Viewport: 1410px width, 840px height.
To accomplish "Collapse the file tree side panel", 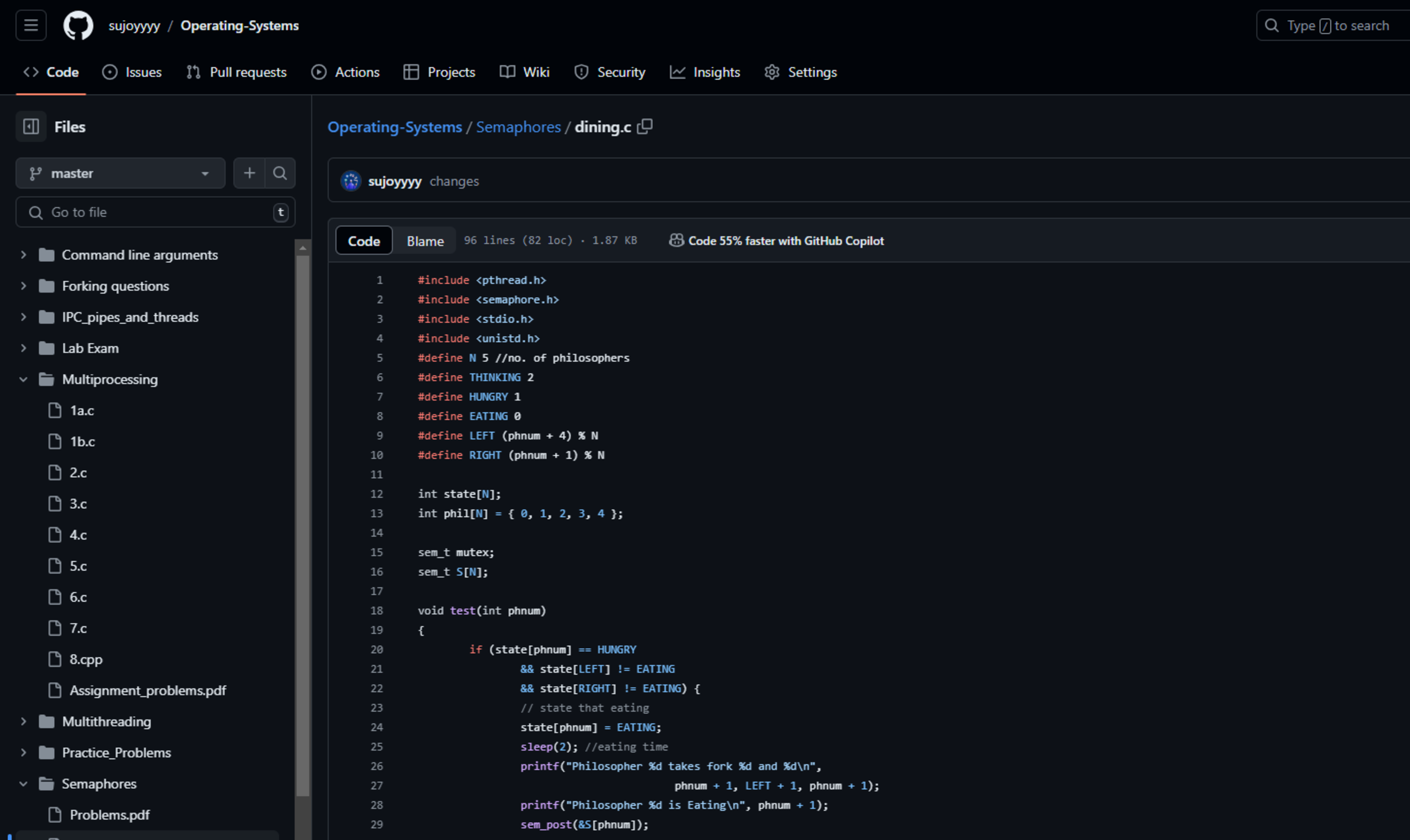I will (x=31, y=127).
